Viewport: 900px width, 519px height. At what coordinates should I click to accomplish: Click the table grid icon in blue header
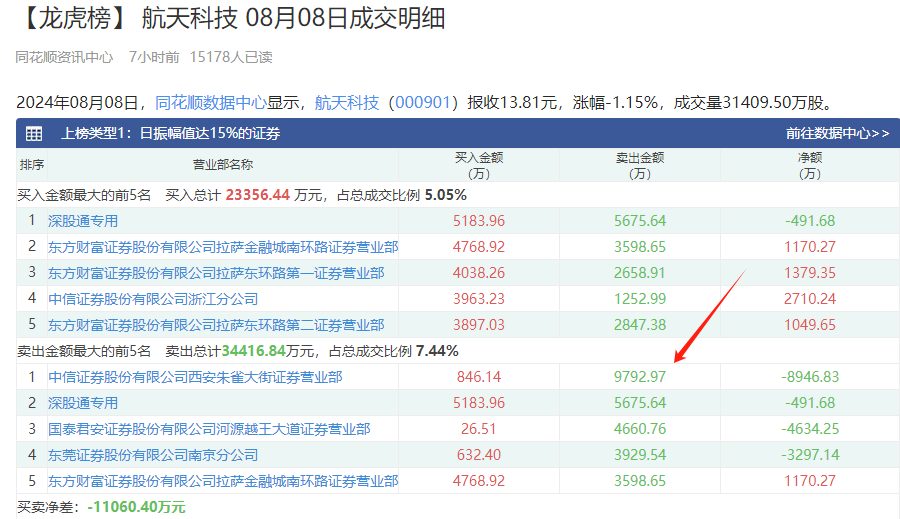(x=34, y=134)
